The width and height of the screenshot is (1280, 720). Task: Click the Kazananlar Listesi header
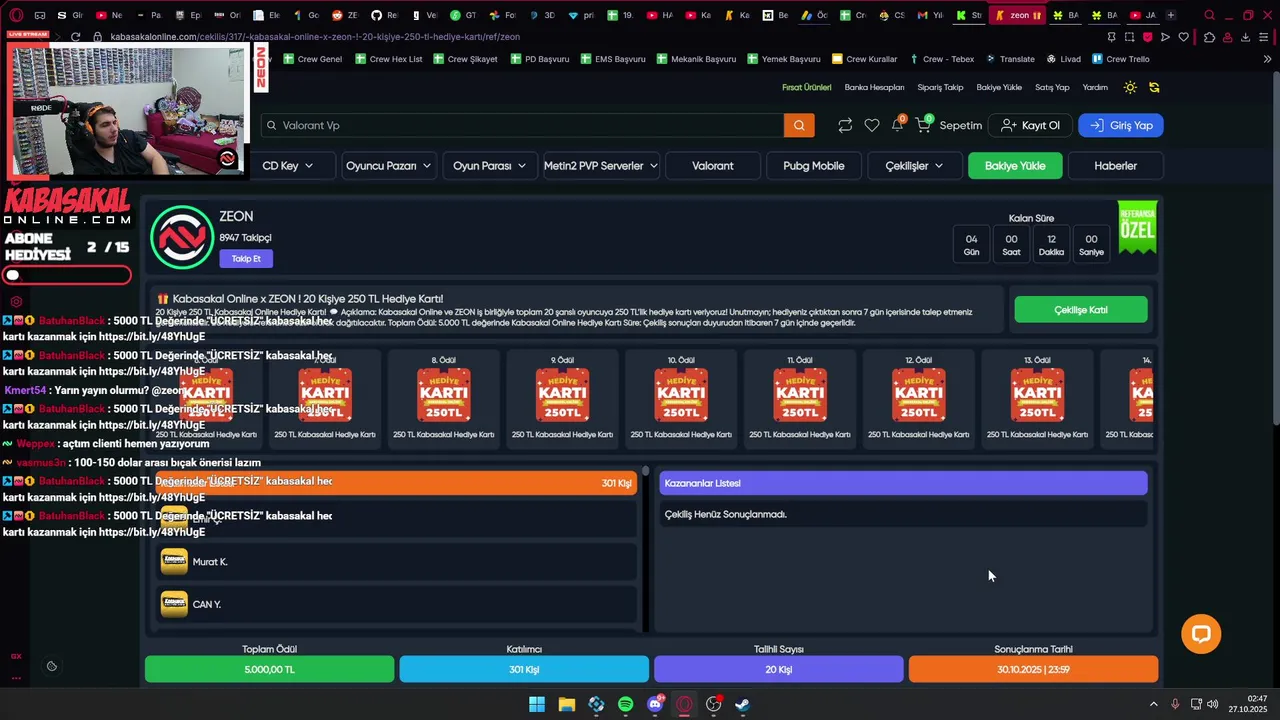pyautogui.click(x=903, y=483)
